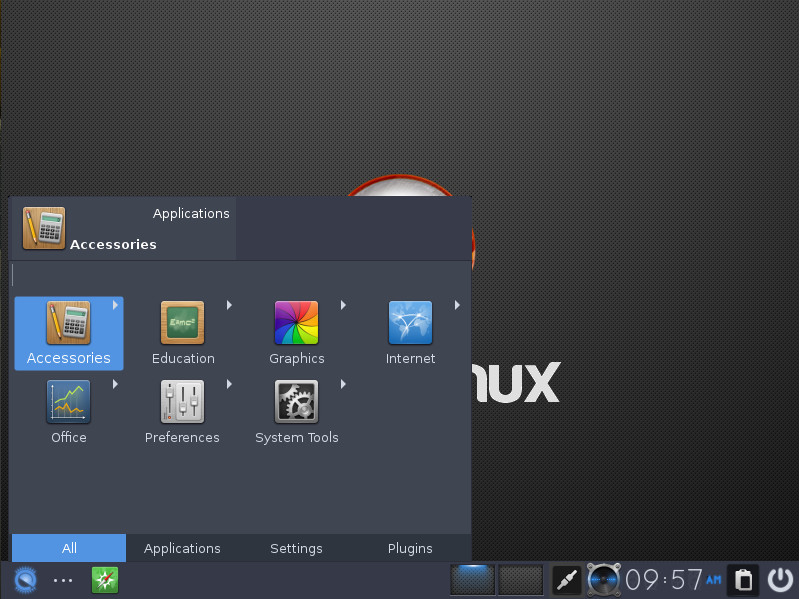
Task: Expand the Graphics submenu arrow
Action: [x=343, y=305]
